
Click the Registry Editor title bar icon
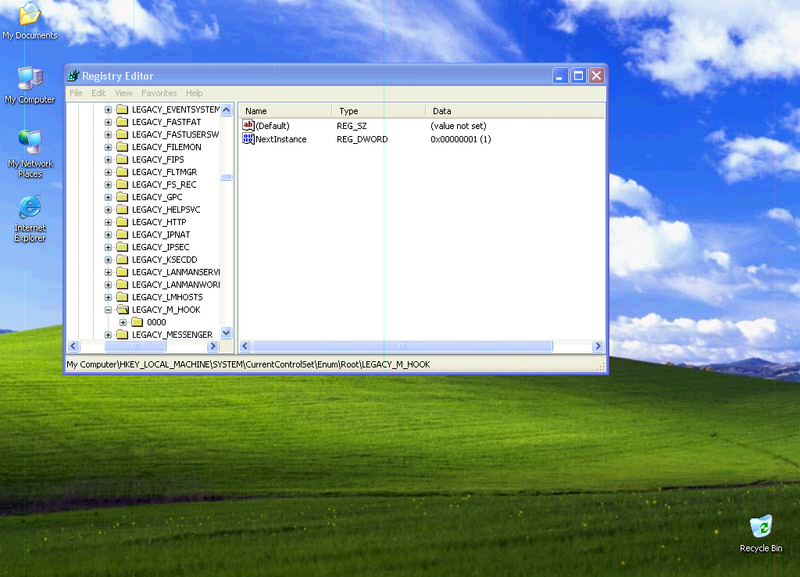[x=73, y=76]
